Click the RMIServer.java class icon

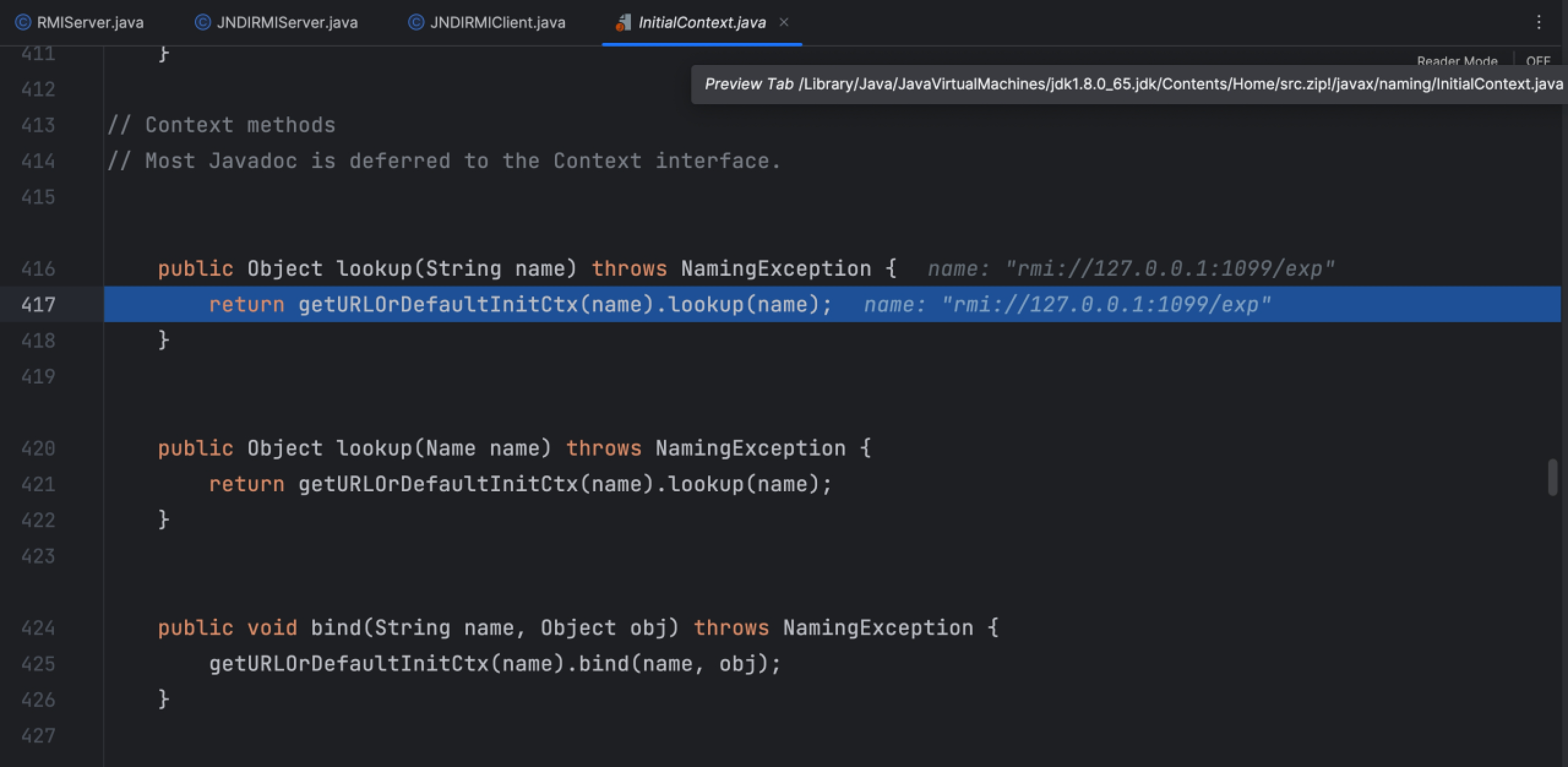click(x=23, y=23)
